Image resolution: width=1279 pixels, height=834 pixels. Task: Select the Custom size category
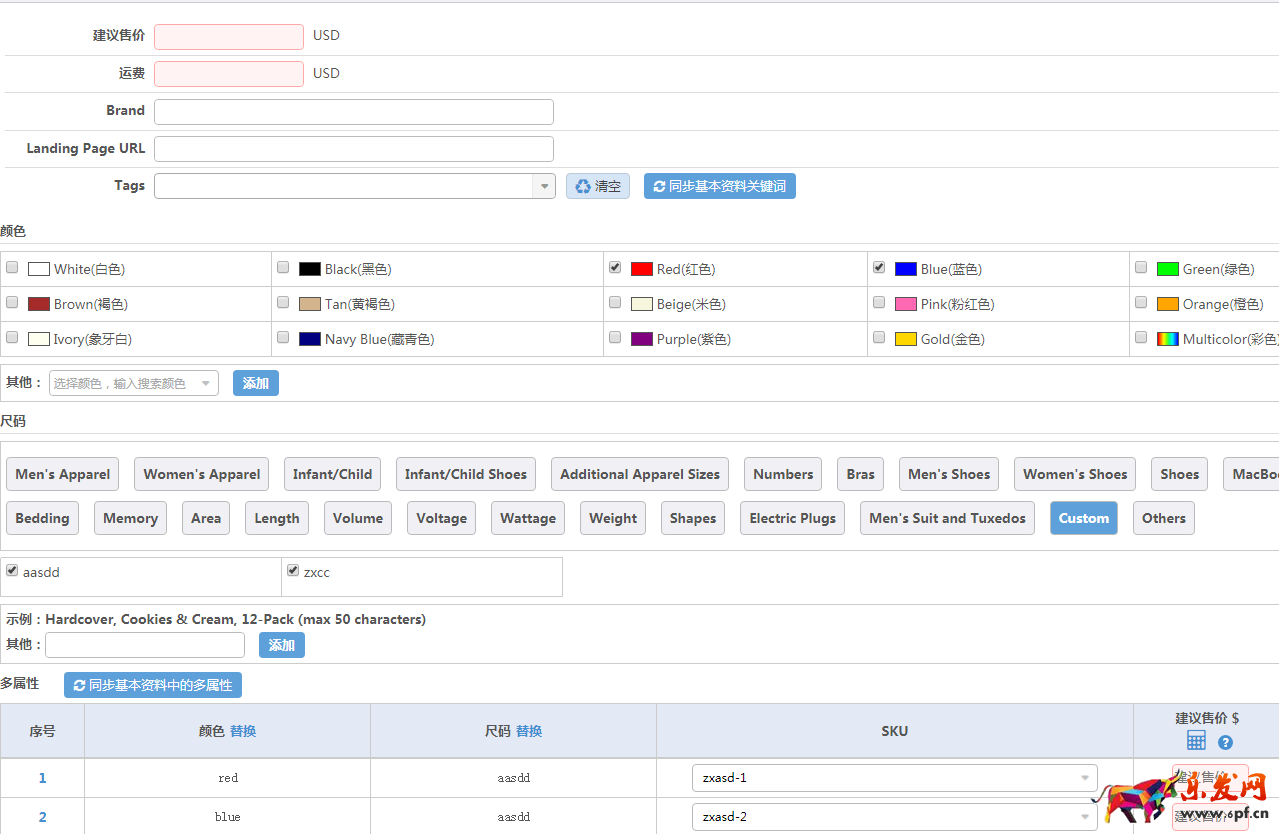click(x=1083, y=518)
